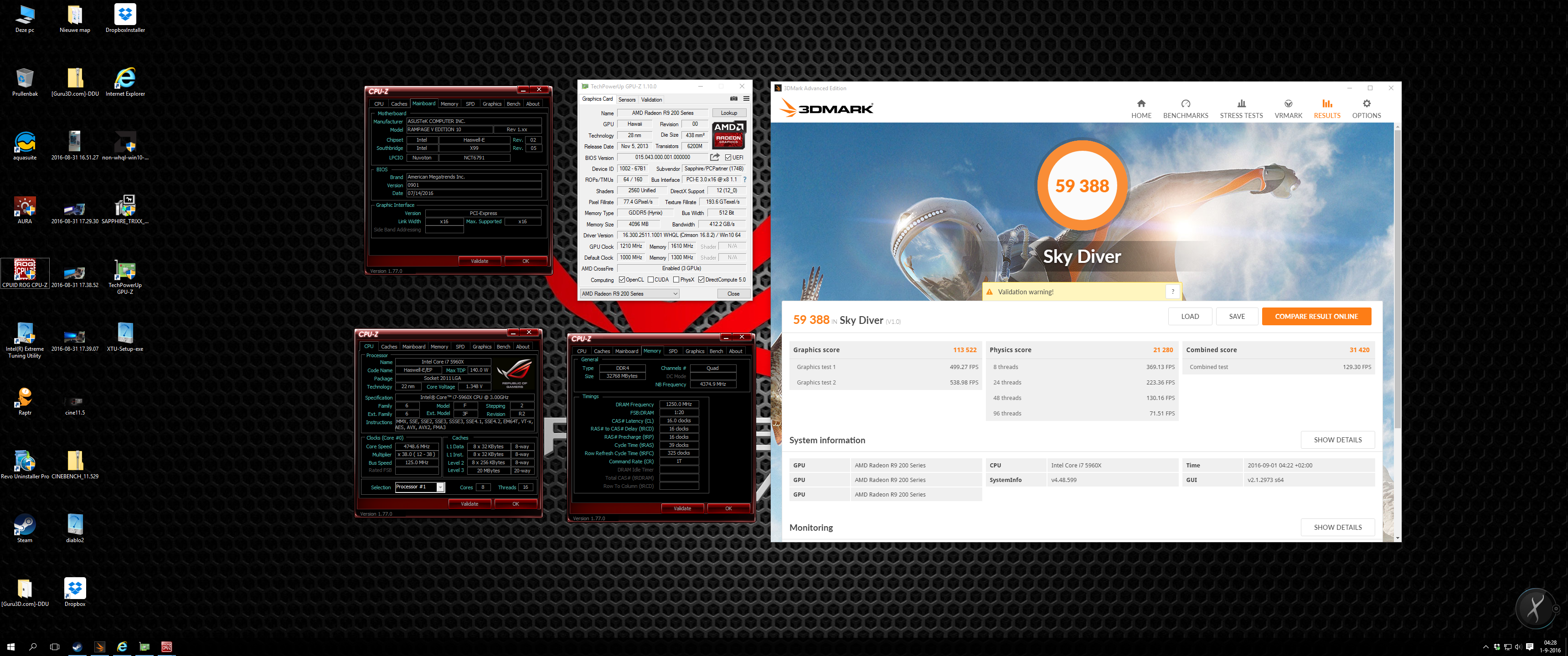Click GPU-Z taskbar icon
1568x656 pixels.
coord(144,646)
